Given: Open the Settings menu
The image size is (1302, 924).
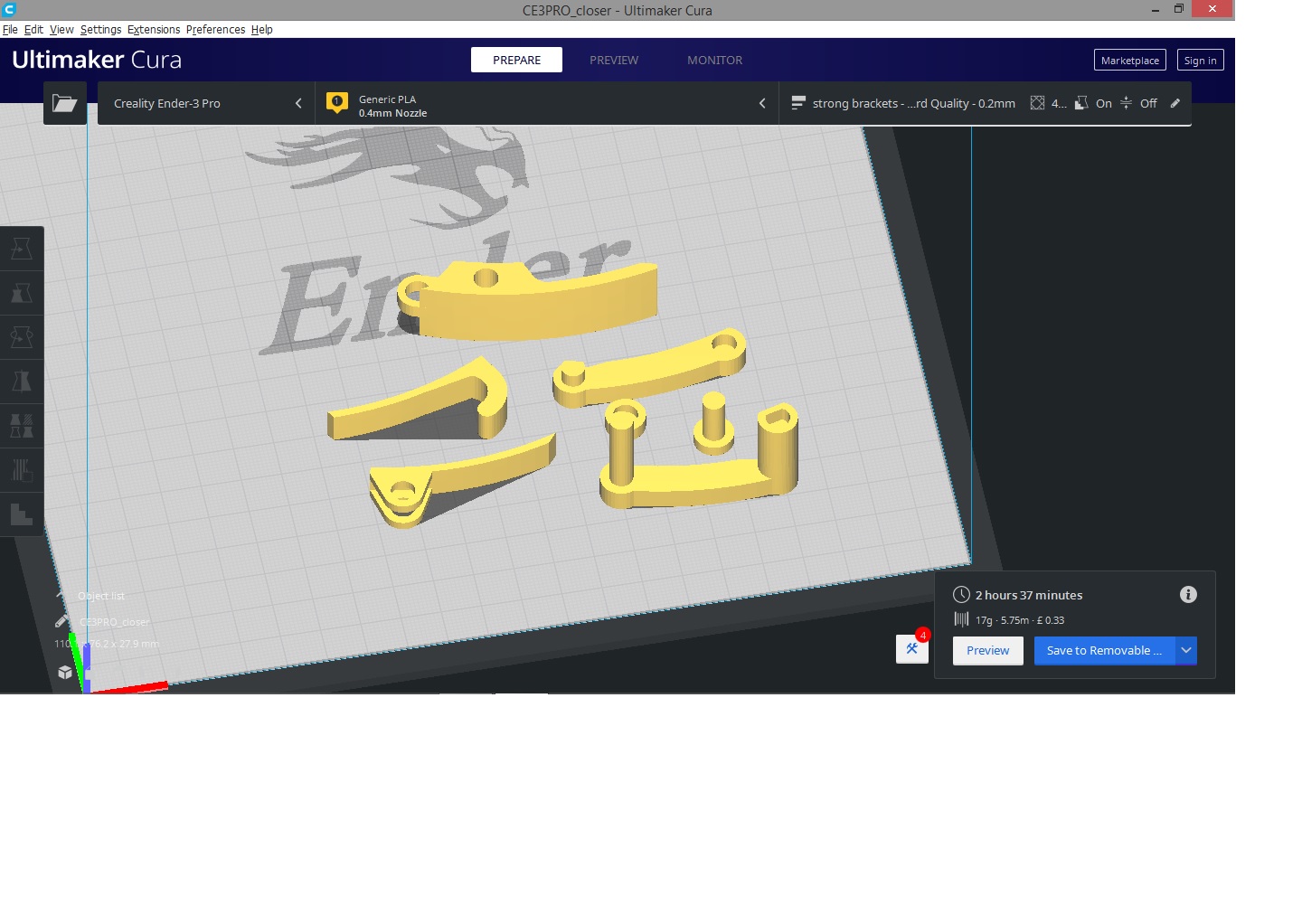Looking at the screenshot, I should pyautogui.click(x=100, y=29).
